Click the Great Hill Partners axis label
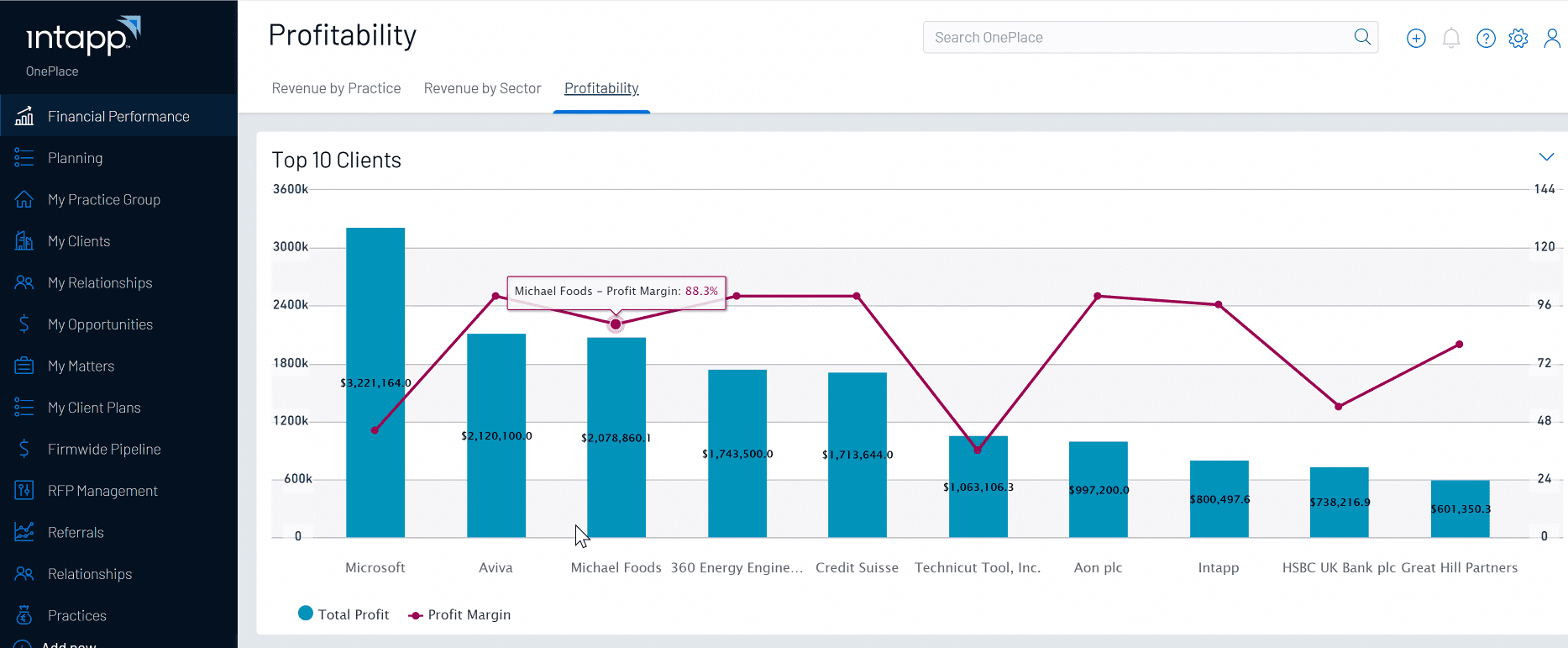 click(1460, 567)
